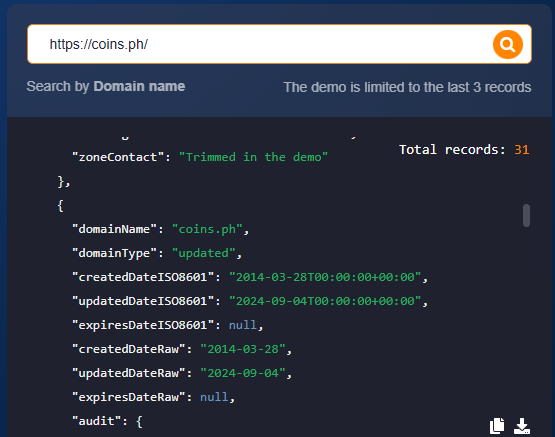
Task: Click the Total records 31 counter
Action: tap(464, 150)
